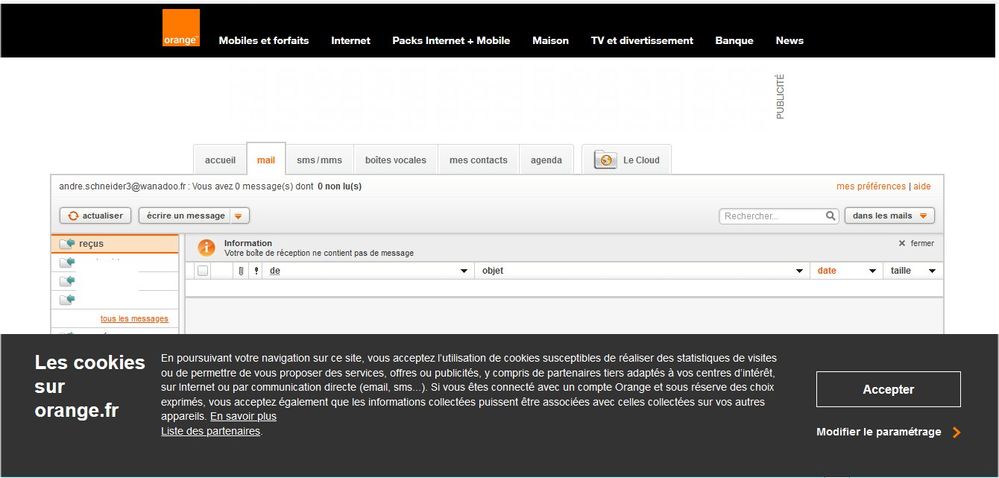Viewport: 999px width, 478px height.
Task: Click the Orange logo
Action: coord(181,28)
